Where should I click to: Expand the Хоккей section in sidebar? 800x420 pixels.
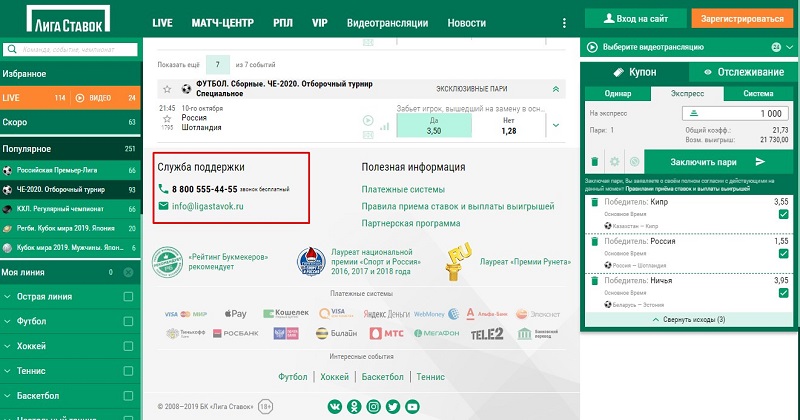click(x=9, y=346)
